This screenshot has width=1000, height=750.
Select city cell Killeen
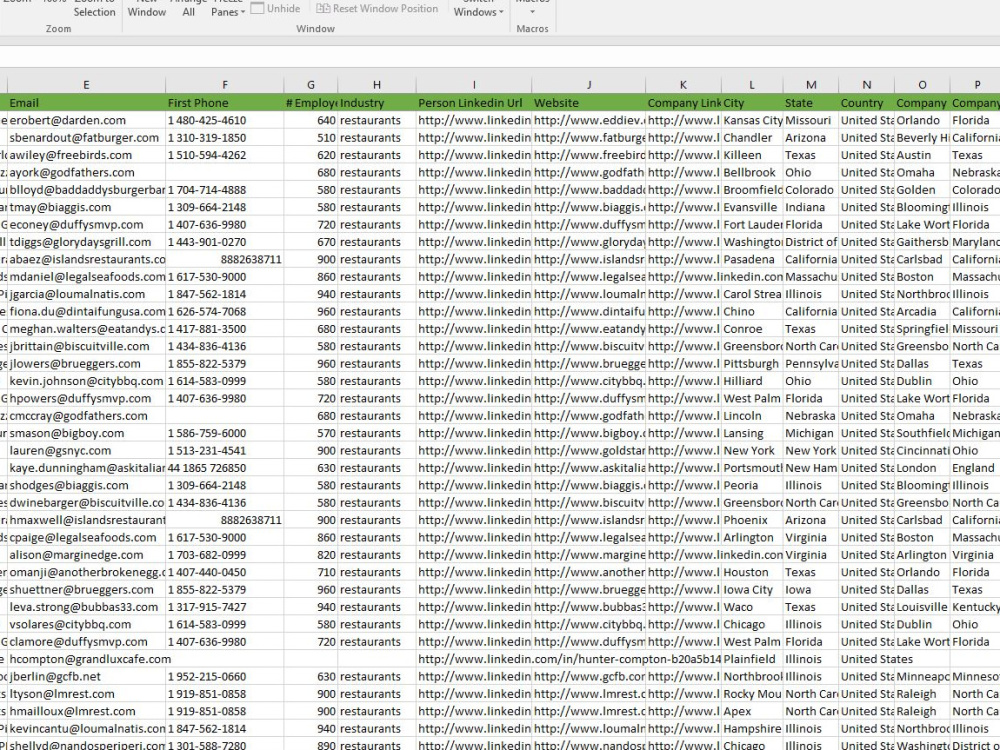click(x=752, y=155)
